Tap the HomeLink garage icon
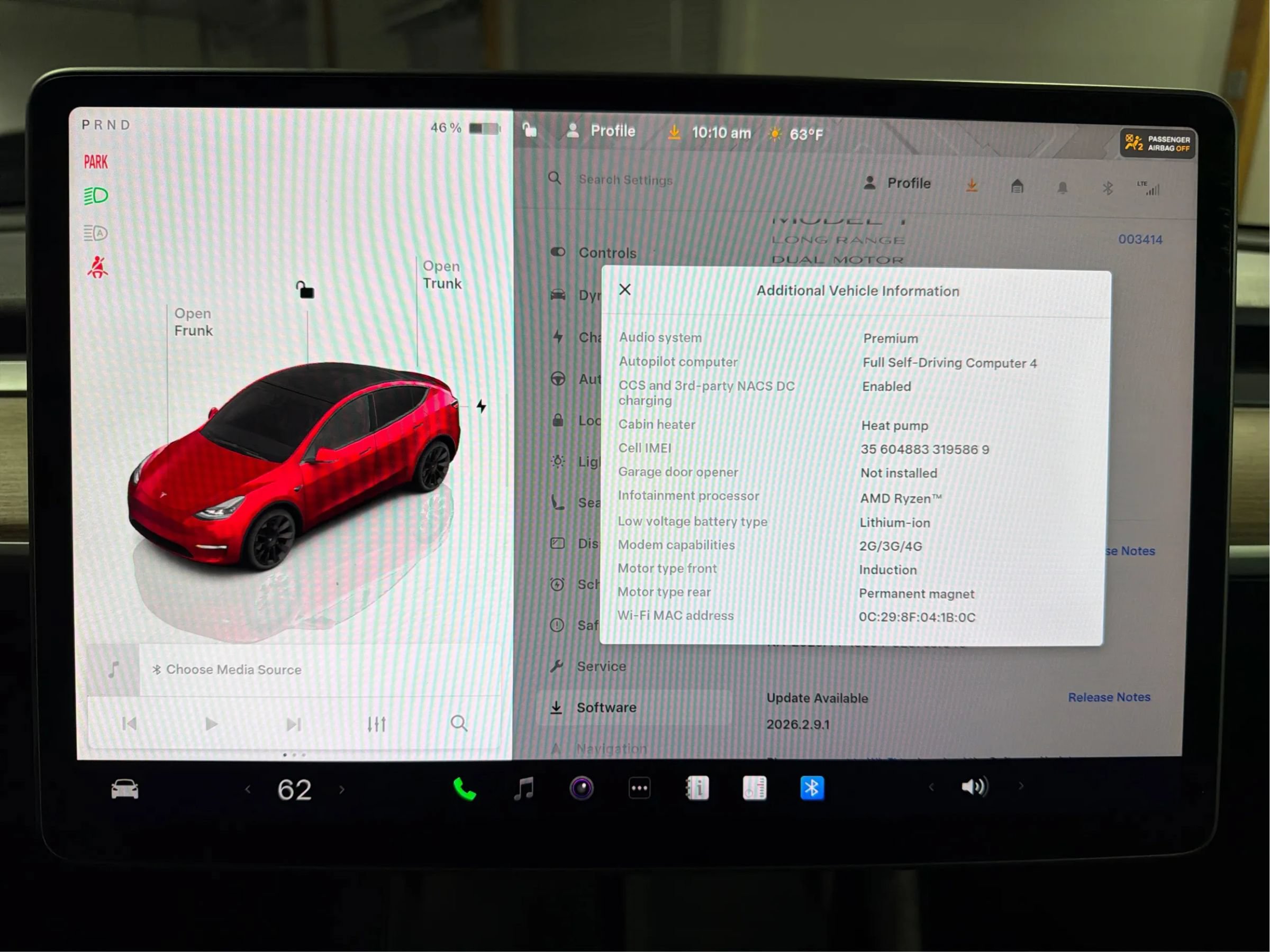Image resolution: width=1270 pixels, height=952 pixels. click(x=1017, y=186)
